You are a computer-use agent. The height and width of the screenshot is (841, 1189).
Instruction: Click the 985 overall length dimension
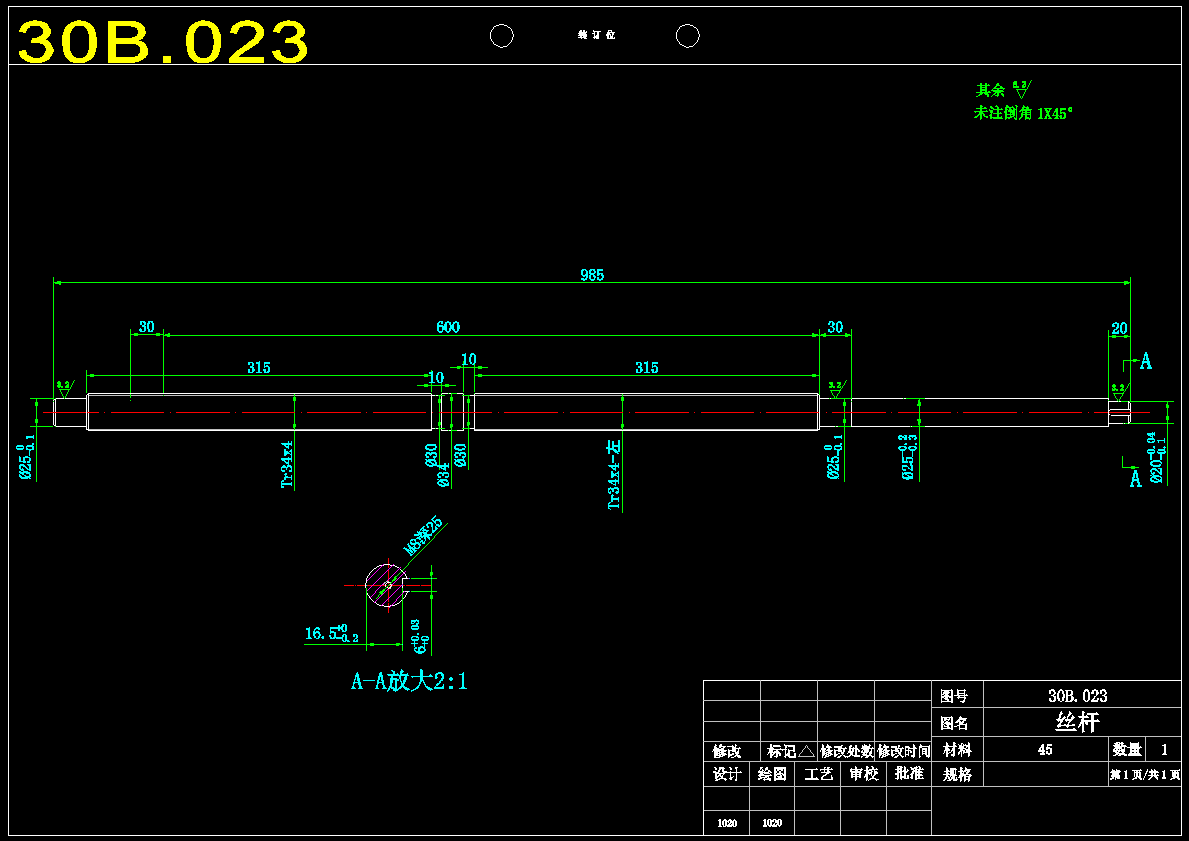[x=592, y=275]
